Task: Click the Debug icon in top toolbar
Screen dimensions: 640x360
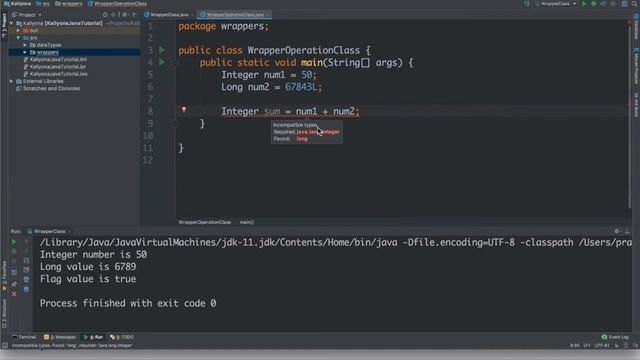Action: coord(593,4)
